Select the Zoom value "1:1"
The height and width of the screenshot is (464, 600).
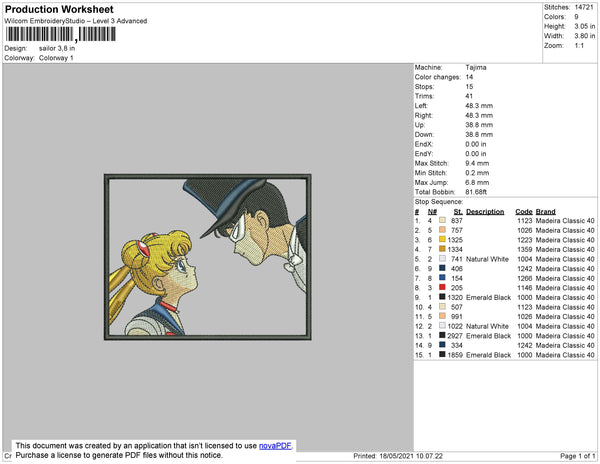[x=579, y=46]
